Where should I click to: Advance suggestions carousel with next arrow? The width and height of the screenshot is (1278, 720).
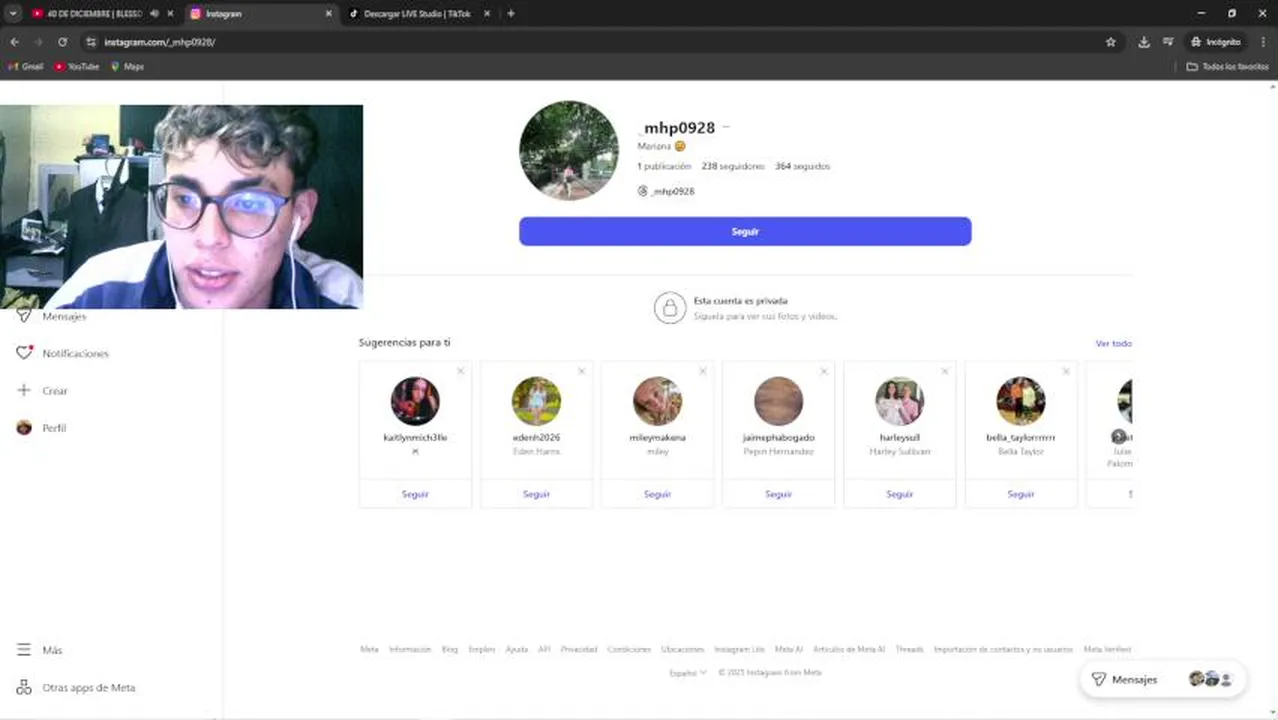tap(1118, 437)
